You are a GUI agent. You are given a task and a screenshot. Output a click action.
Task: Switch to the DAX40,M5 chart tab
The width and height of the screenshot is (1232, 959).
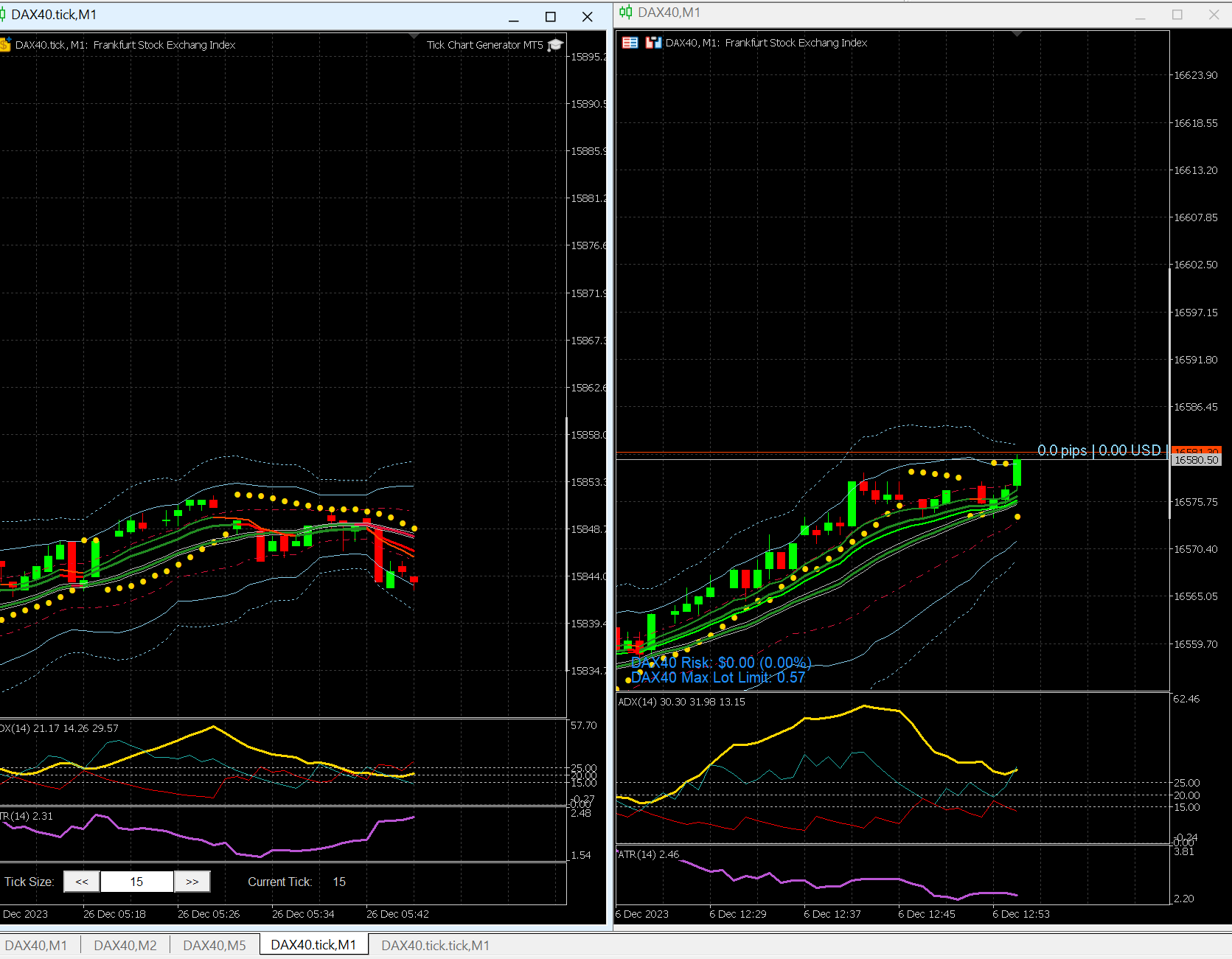215,945
